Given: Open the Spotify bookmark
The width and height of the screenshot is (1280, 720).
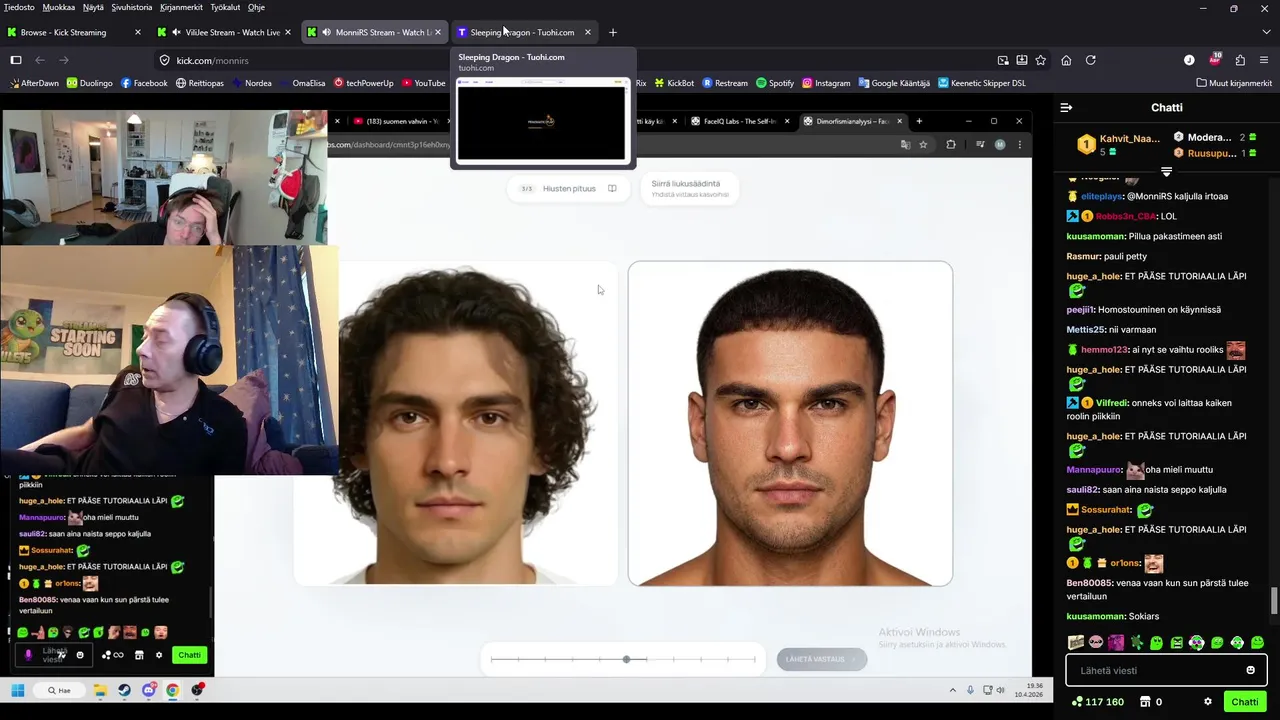Looking at the screenshot, I should (x=774, y=83).
